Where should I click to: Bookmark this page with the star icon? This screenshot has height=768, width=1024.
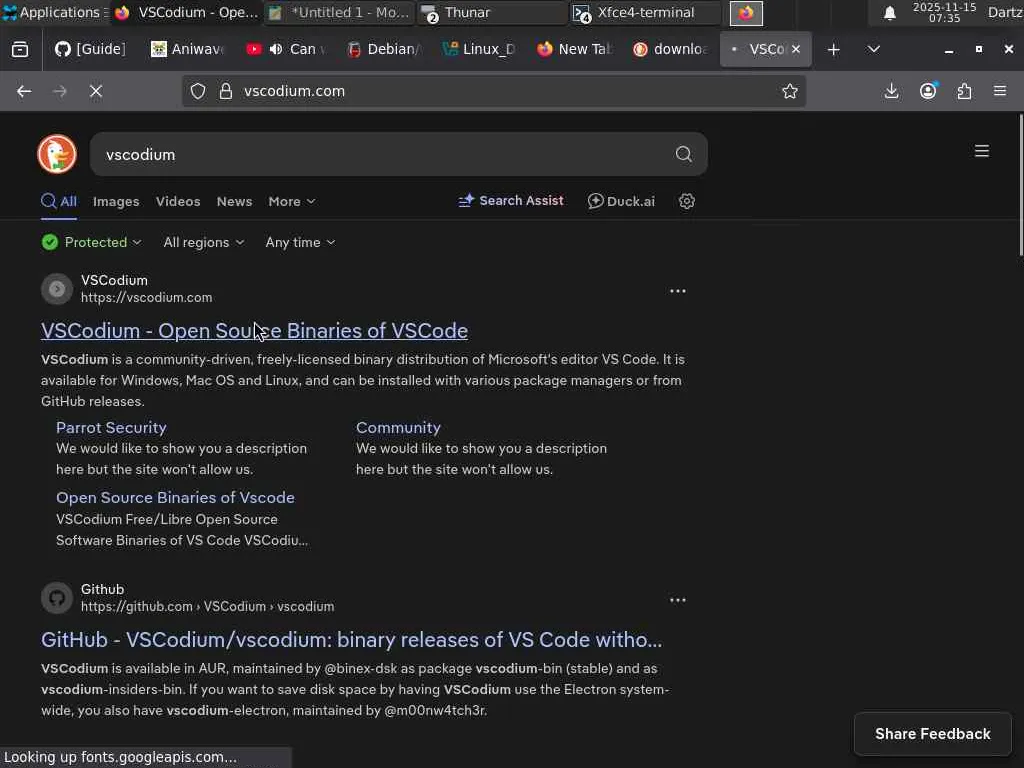(x=790, y=91)
